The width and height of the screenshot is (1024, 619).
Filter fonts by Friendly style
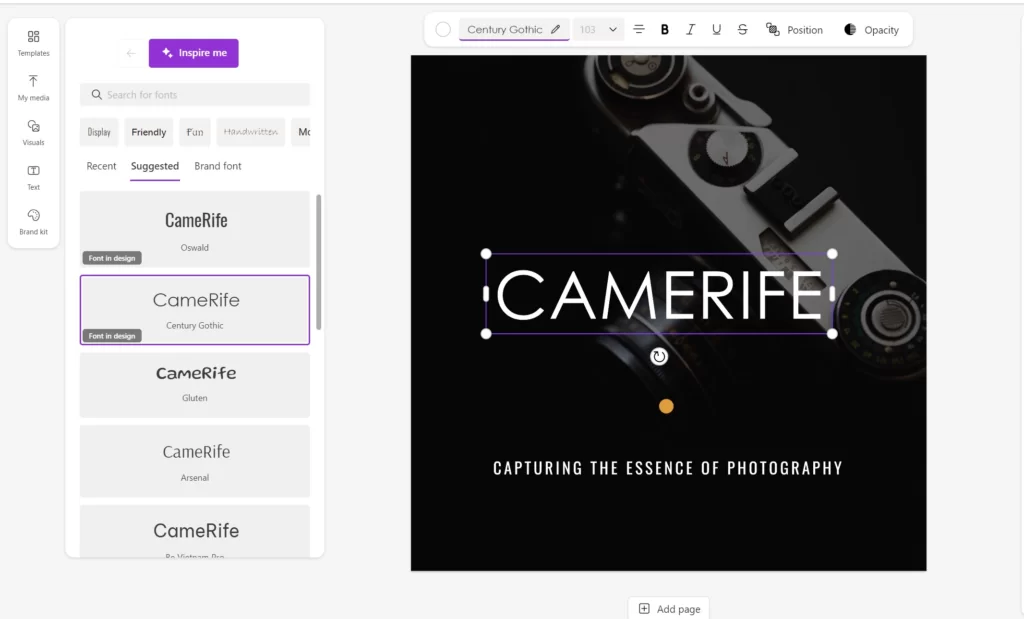(x=149, y=132)
